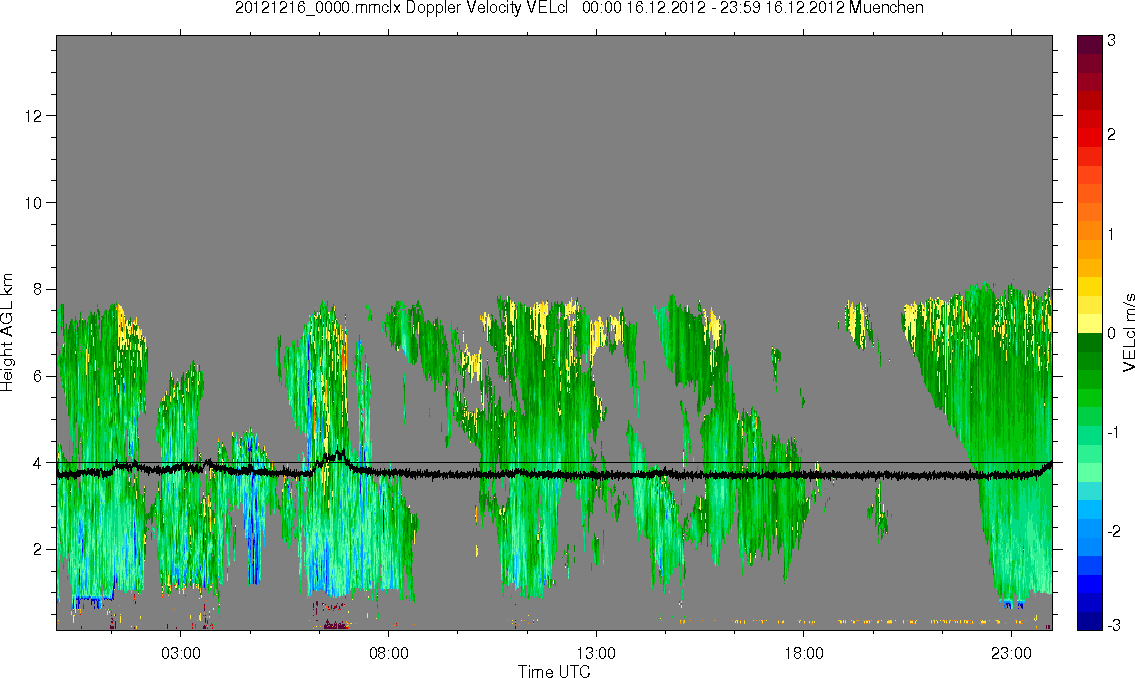
Task: Click the '08:00' time axis label
Action: point(389,653)
